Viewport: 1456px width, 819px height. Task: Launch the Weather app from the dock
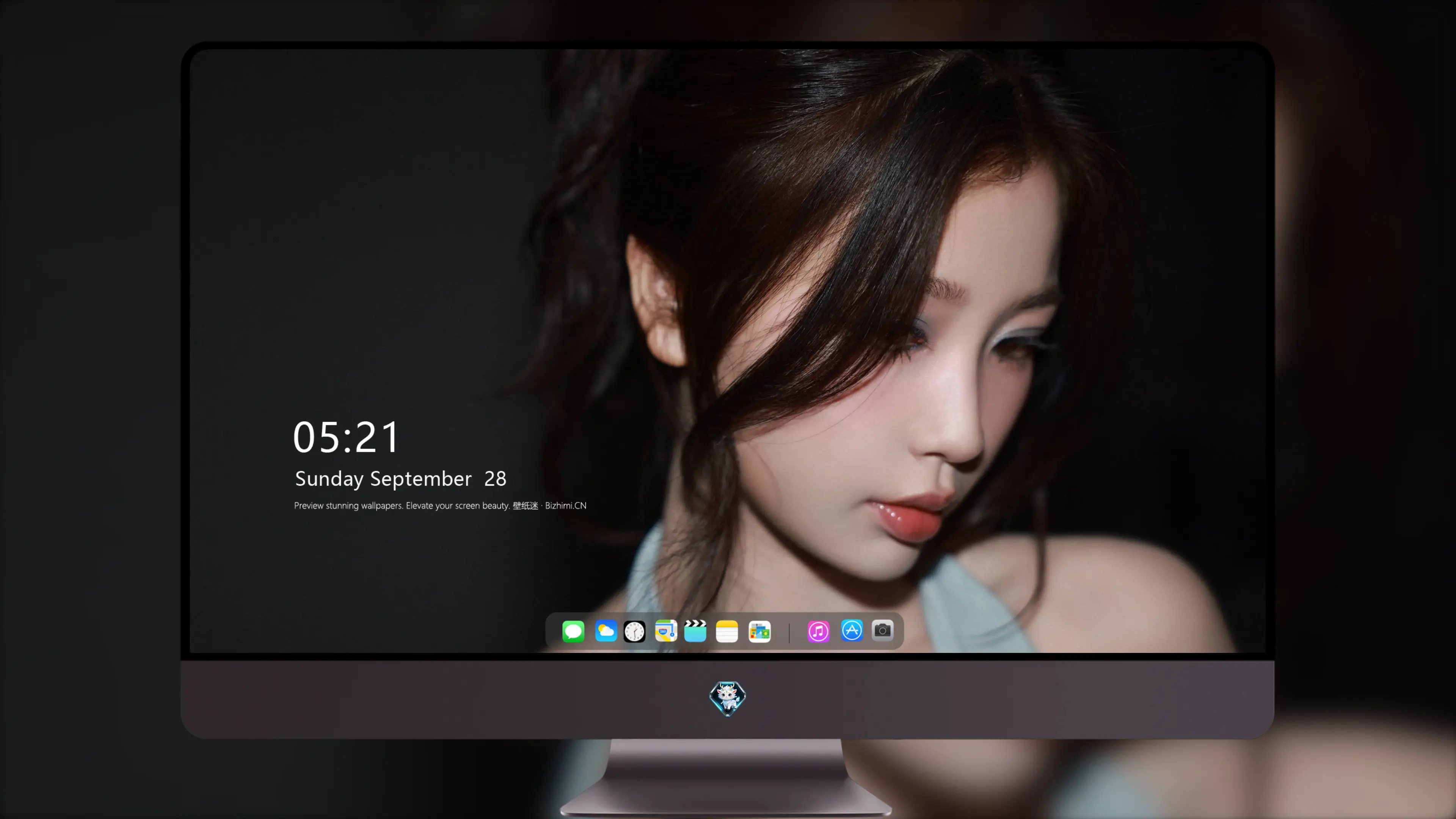click(x=606, y=631)
